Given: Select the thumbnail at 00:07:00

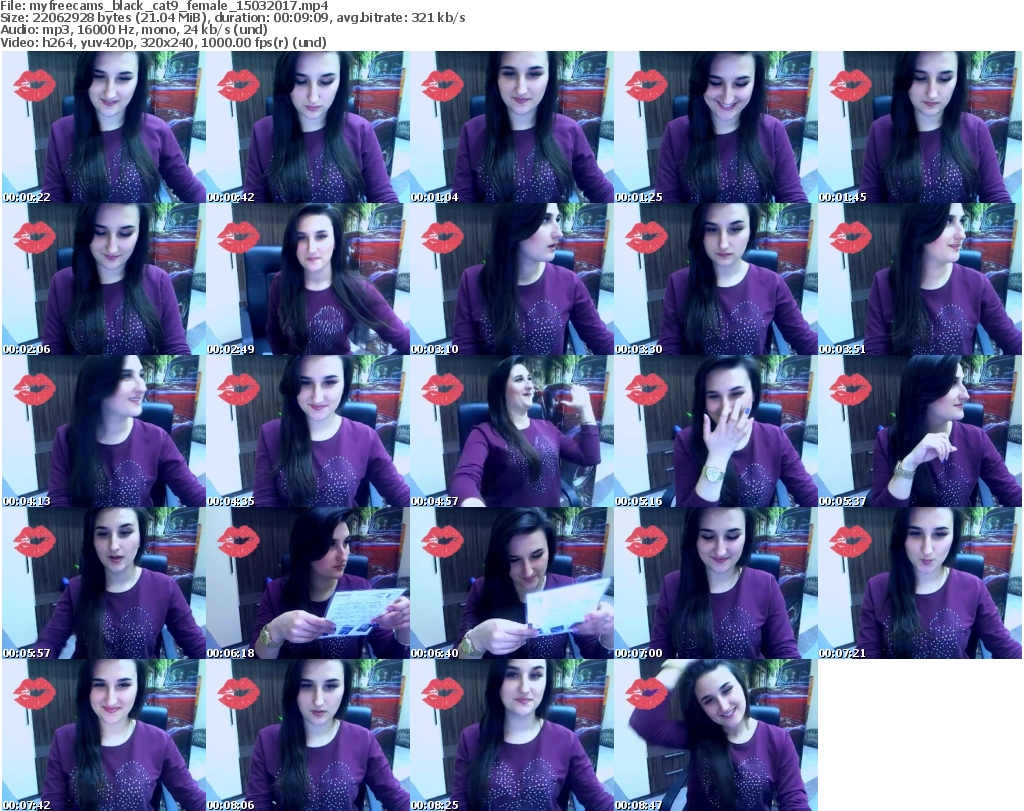Looking at the screenshot, I should point(716,583).
